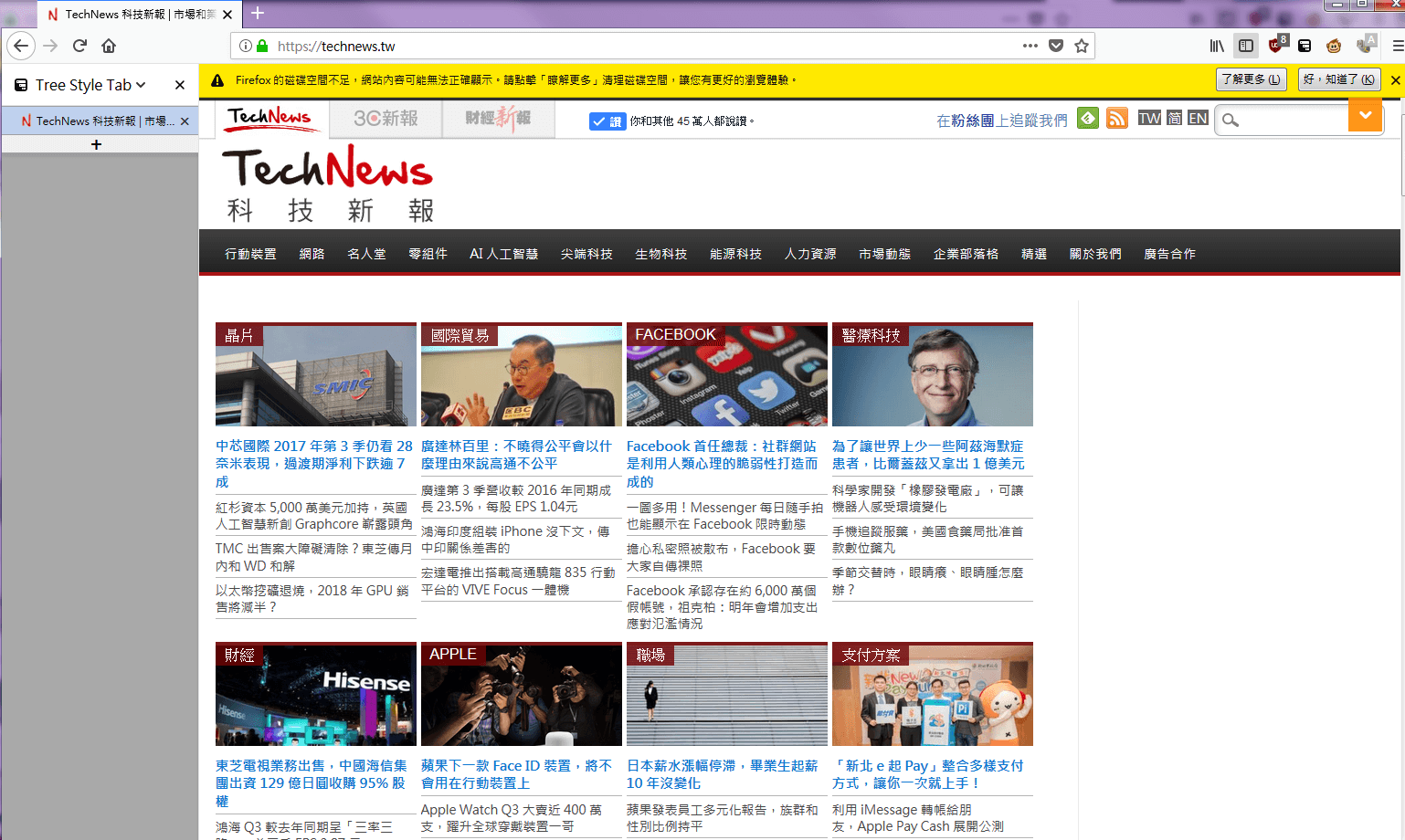
Task: Open the monkey extension icon
Action: click(1334, 46)
